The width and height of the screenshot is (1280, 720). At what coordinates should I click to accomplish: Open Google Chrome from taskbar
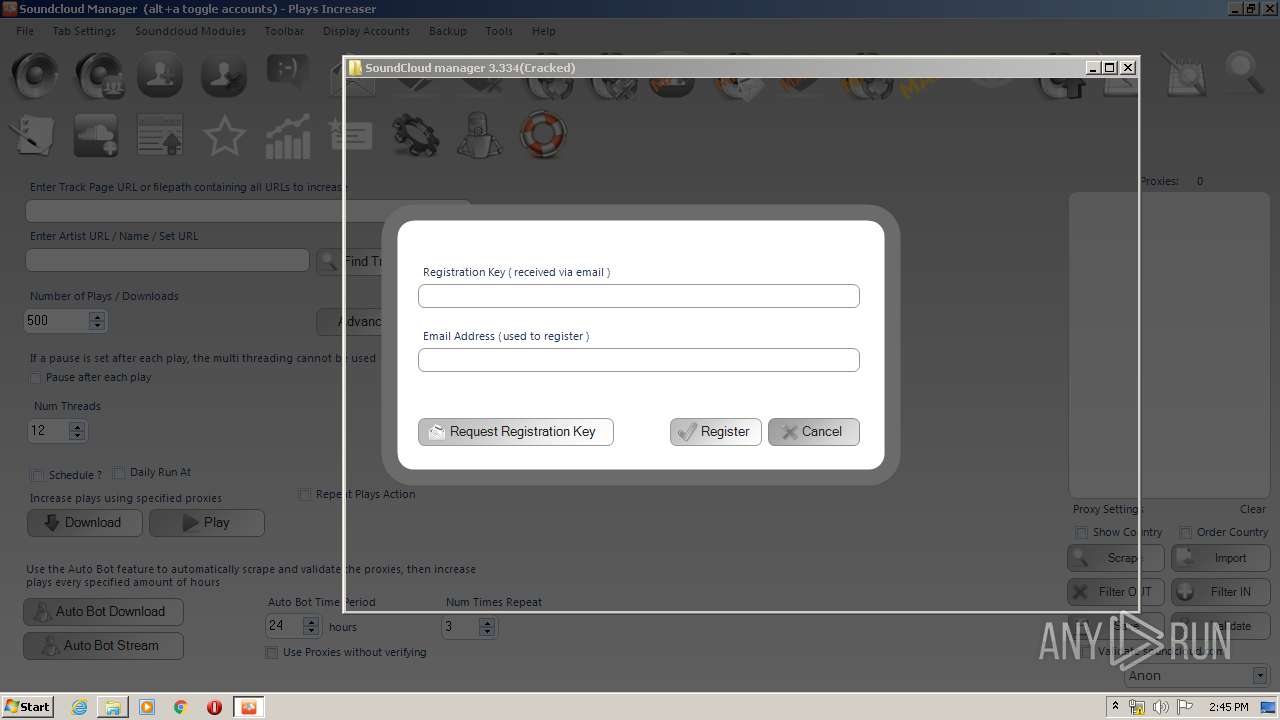tap(181, 707)
